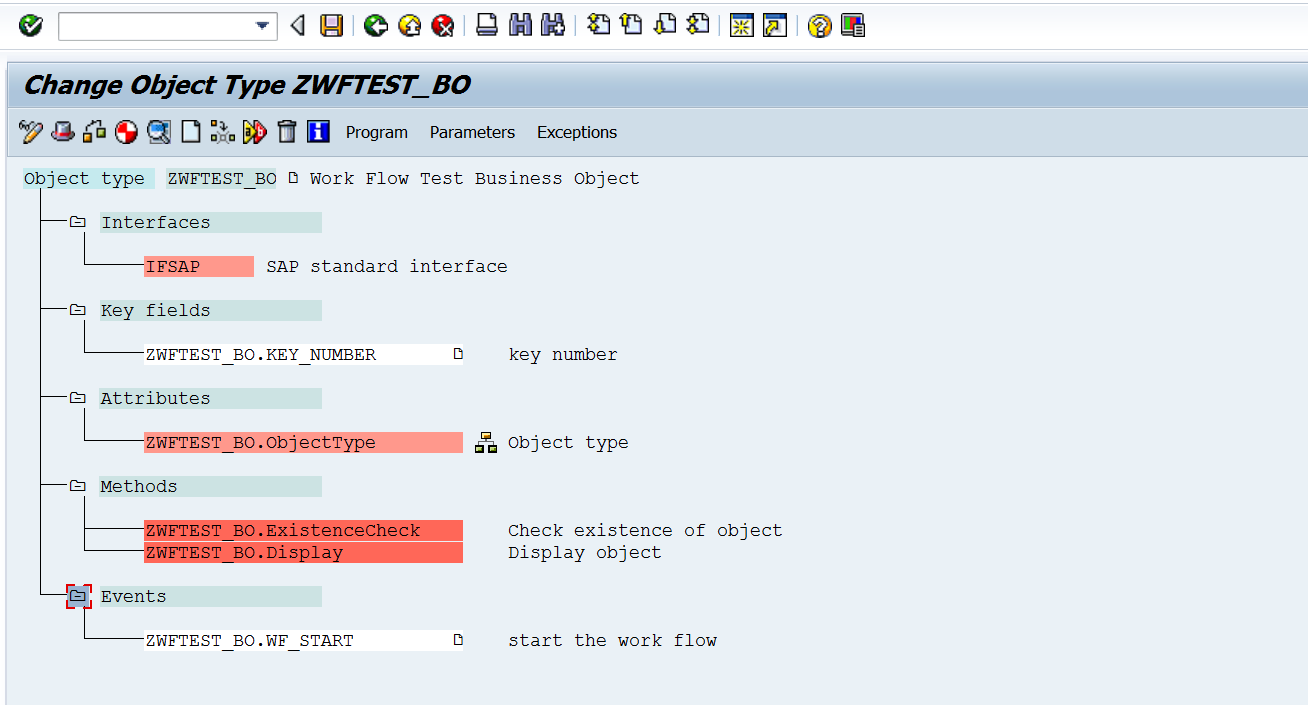The height and width of the screenshot is (705, 1308).
Task: Click the green checkmark Enter icon
Action: pos(31,26)
